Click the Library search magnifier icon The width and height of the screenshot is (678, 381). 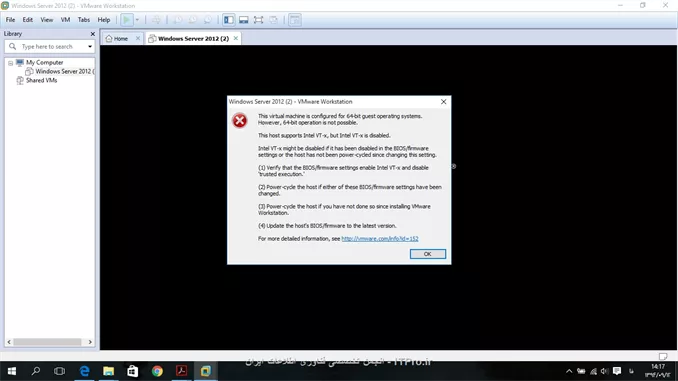(x=13, y=46)
